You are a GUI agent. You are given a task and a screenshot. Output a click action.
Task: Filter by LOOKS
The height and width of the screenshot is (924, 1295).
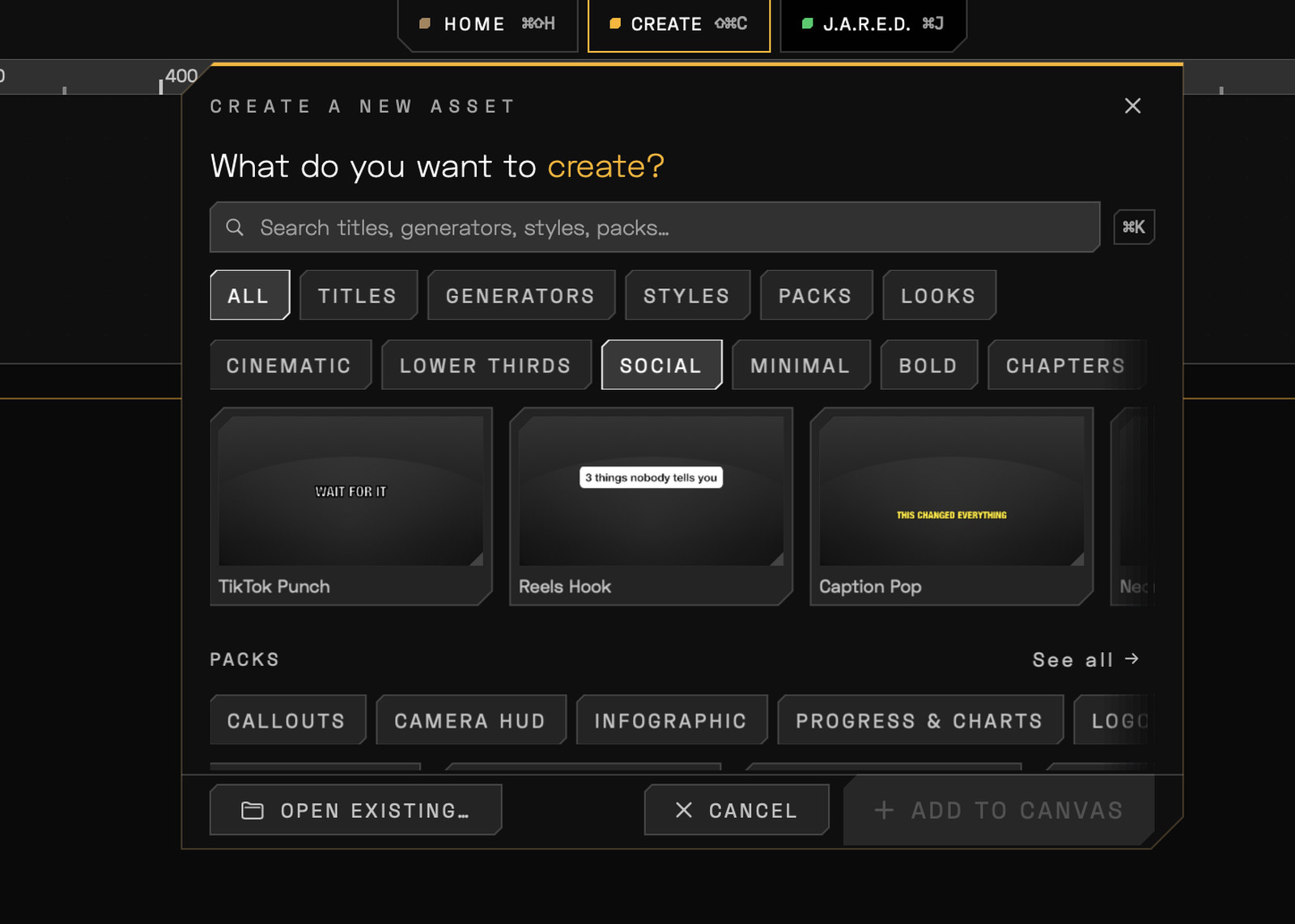[939, 295]
